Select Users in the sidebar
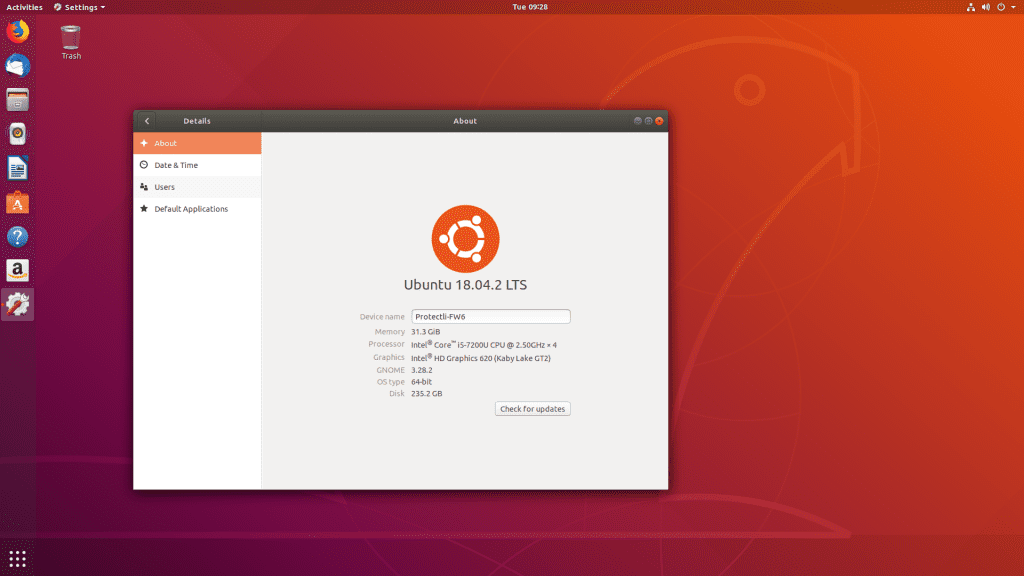 click(x=197, y=187)
